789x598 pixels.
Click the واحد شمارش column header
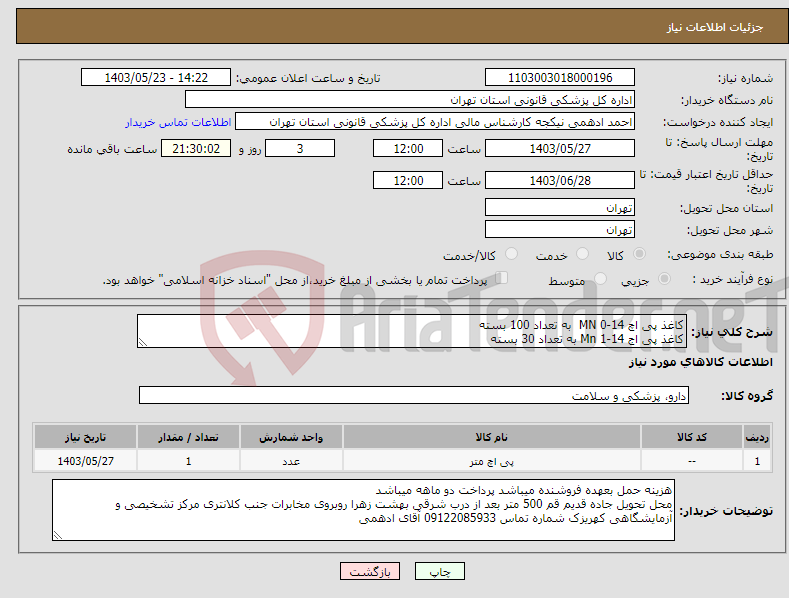click(291, 437)
